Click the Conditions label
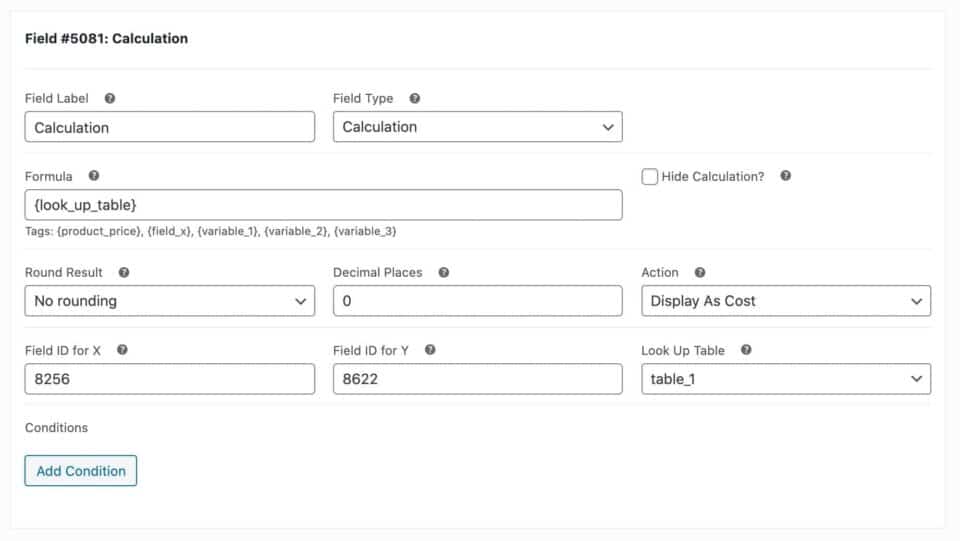Viewport: 960px width, 541px height. click(x=56, y=428)
